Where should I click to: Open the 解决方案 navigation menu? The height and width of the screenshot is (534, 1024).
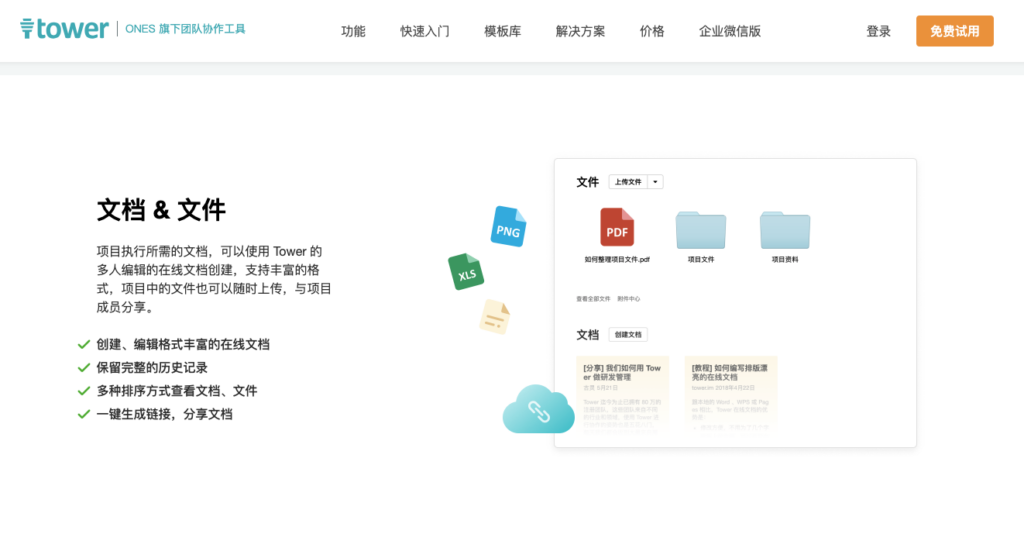(580, 31)
